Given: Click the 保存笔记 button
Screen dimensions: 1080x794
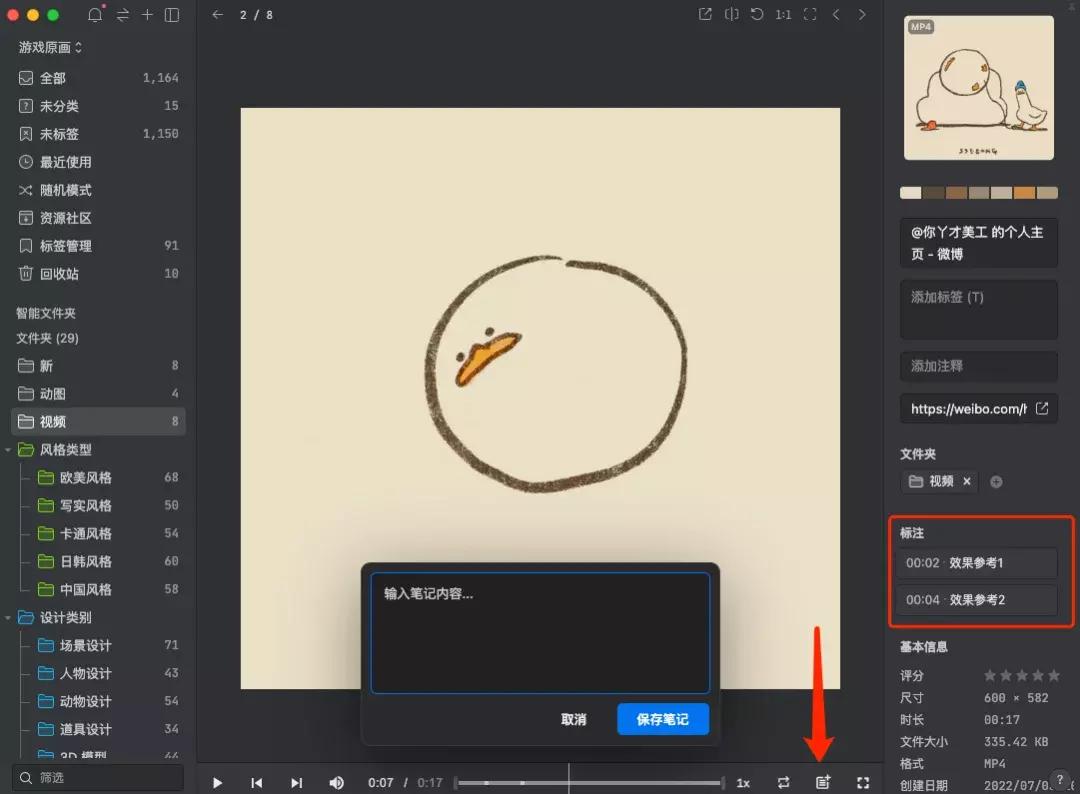Looking at the screenshot, I should tap(663, 719).
